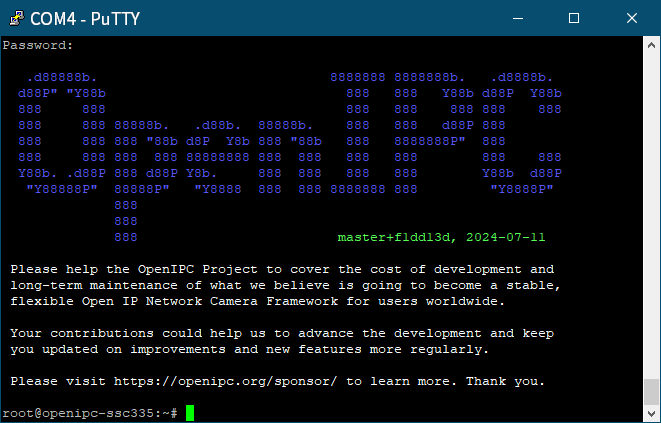Click the 'master+f1dd13d, 2024-07-11' version text
Image resolution: width=661 pixels, height=423 pixels.
point(441,237)
